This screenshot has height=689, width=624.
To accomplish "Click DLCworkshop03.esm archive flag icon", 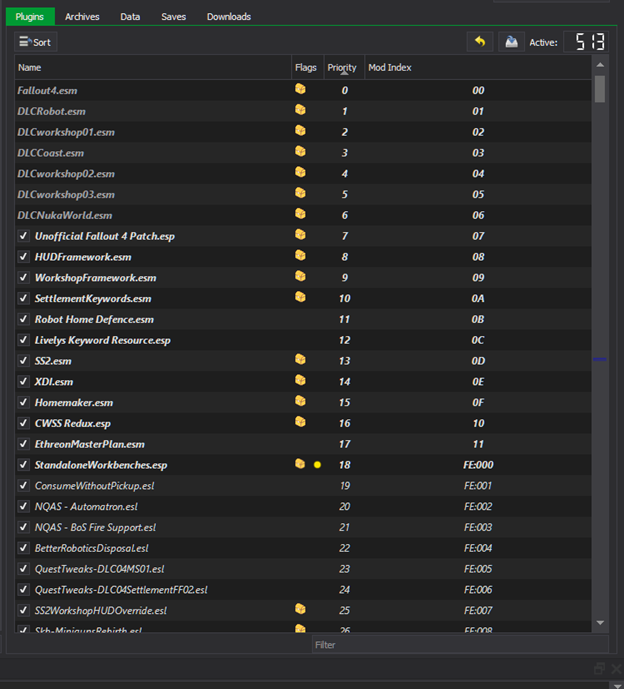I will tap(300, 193).
